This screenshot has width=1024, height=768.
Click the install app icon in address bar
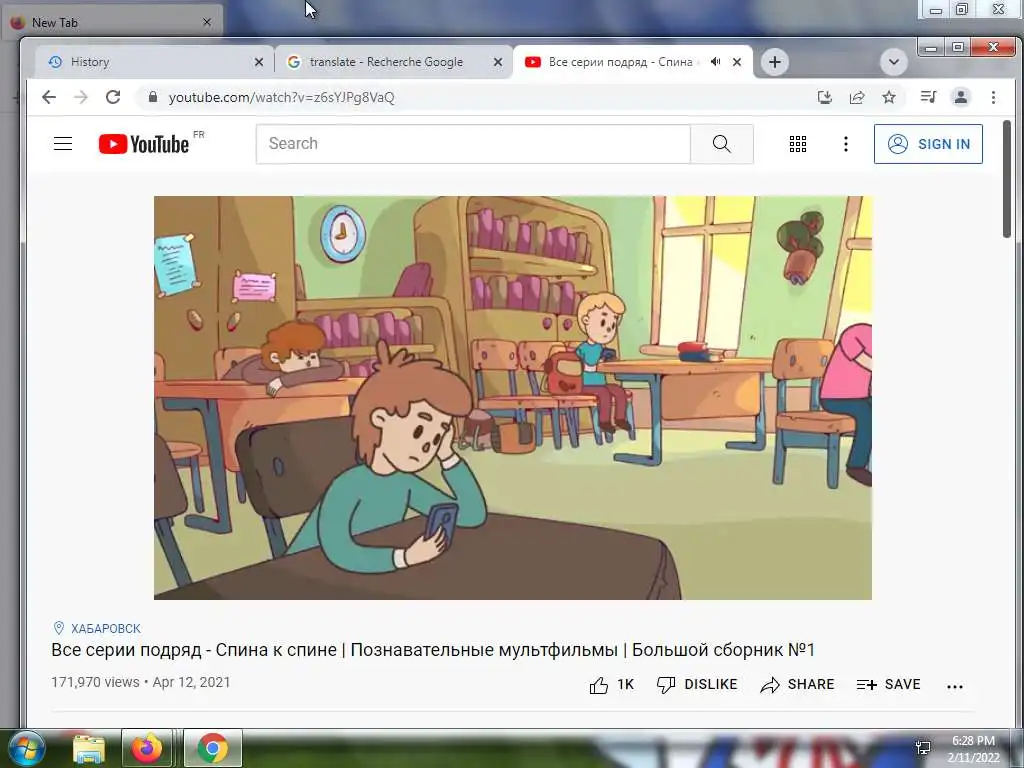pyautogui.click(x=825, y=97)
